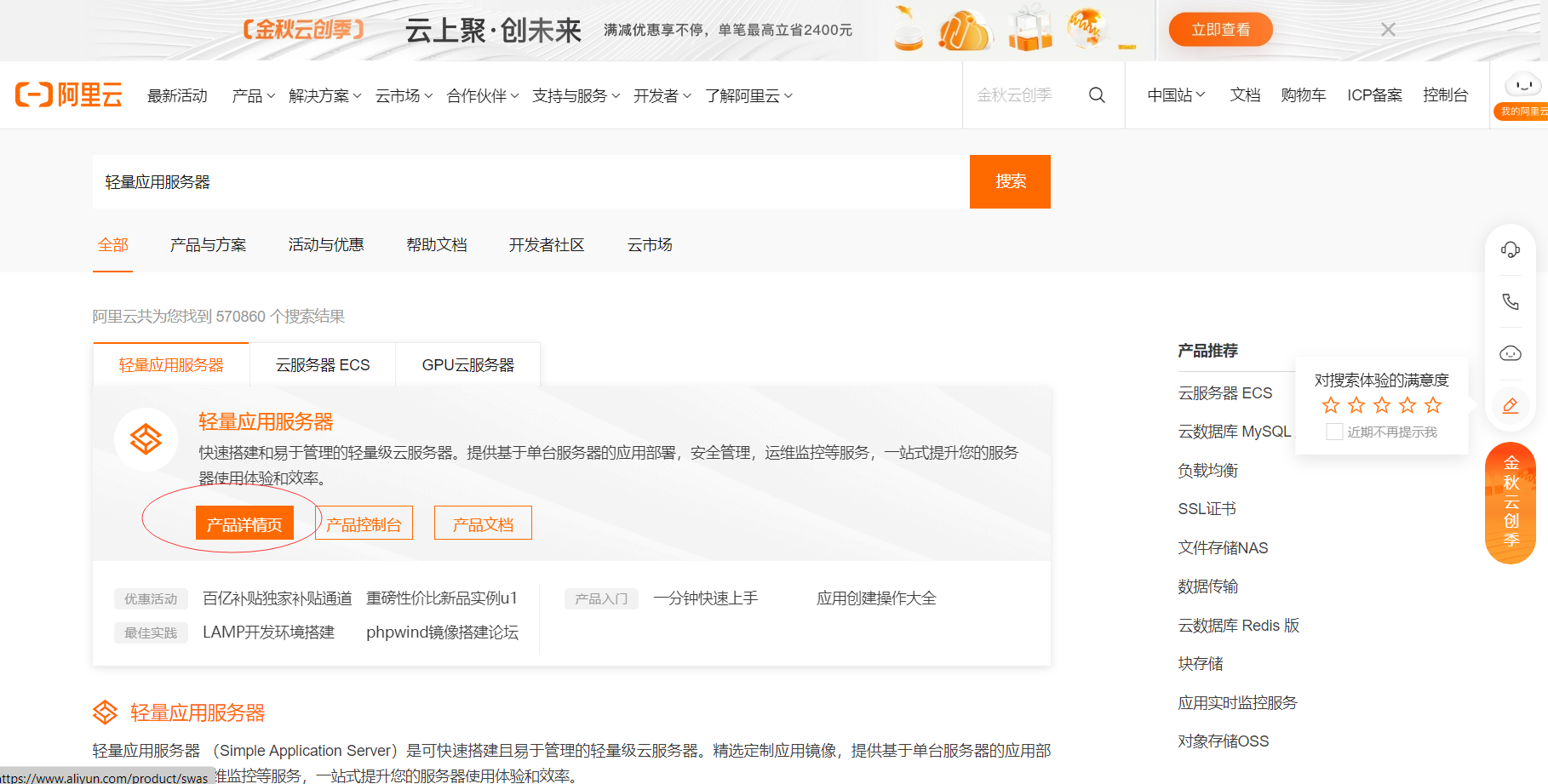
Task: Select the 云服务器 ECS product tab
Action: point(323,364)
